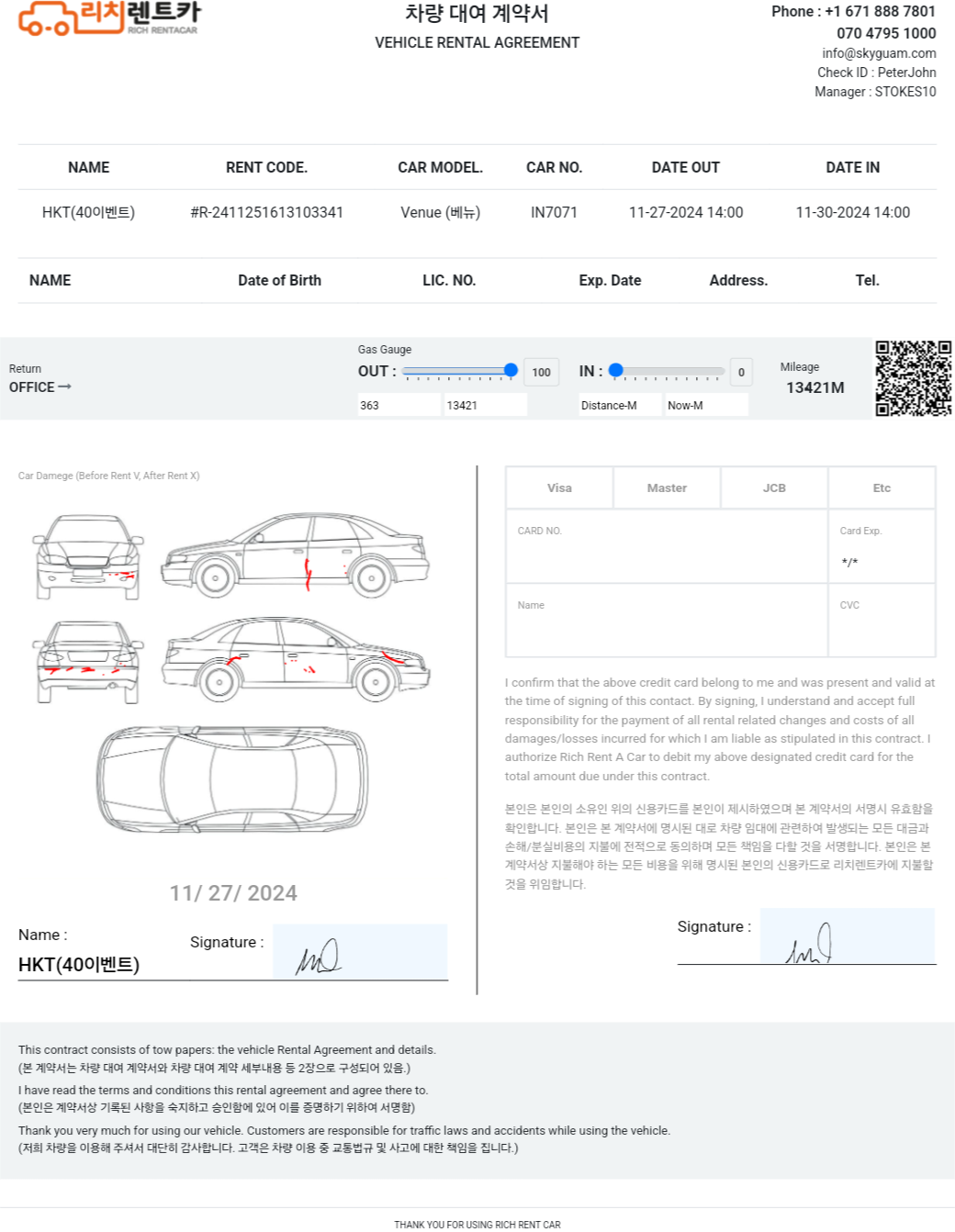Click phone number +1 671 888 7801
This screenshot has height=1232, width=955.
pyautogui.click(x=880, y=11)
